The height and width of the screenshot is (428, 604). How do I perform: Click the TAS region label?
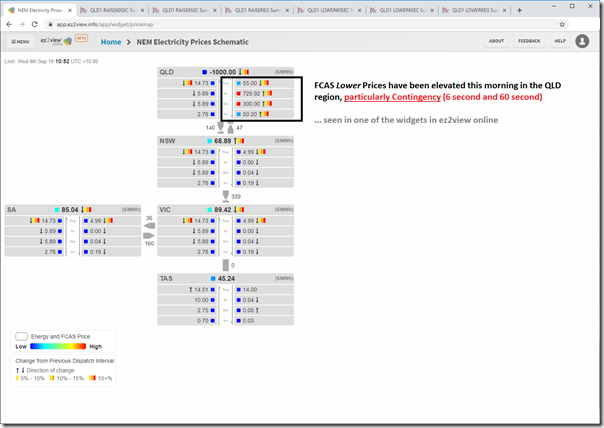166,279
